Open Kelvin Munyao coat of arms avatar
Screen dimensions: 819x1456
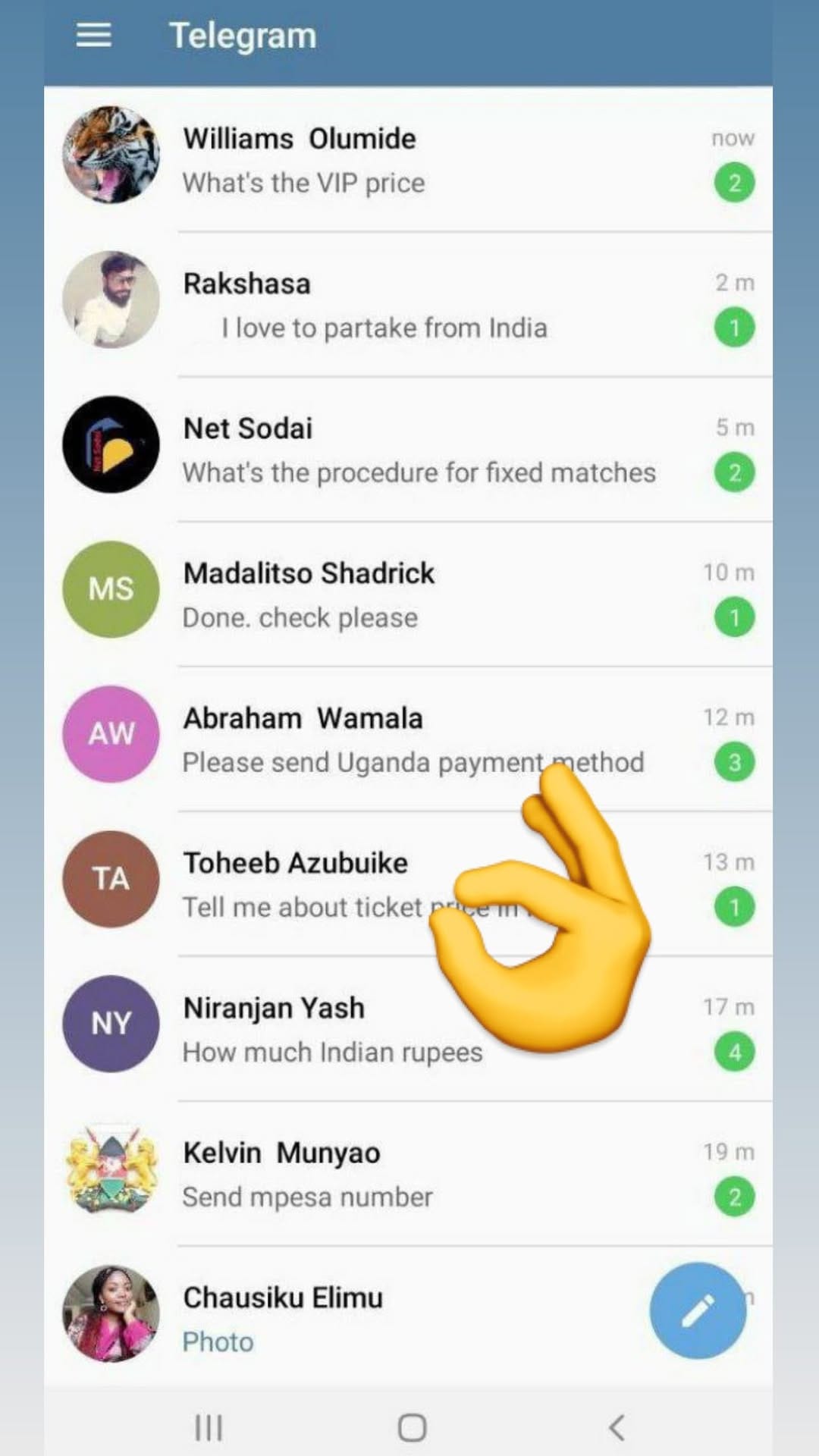click(111, 1169)
